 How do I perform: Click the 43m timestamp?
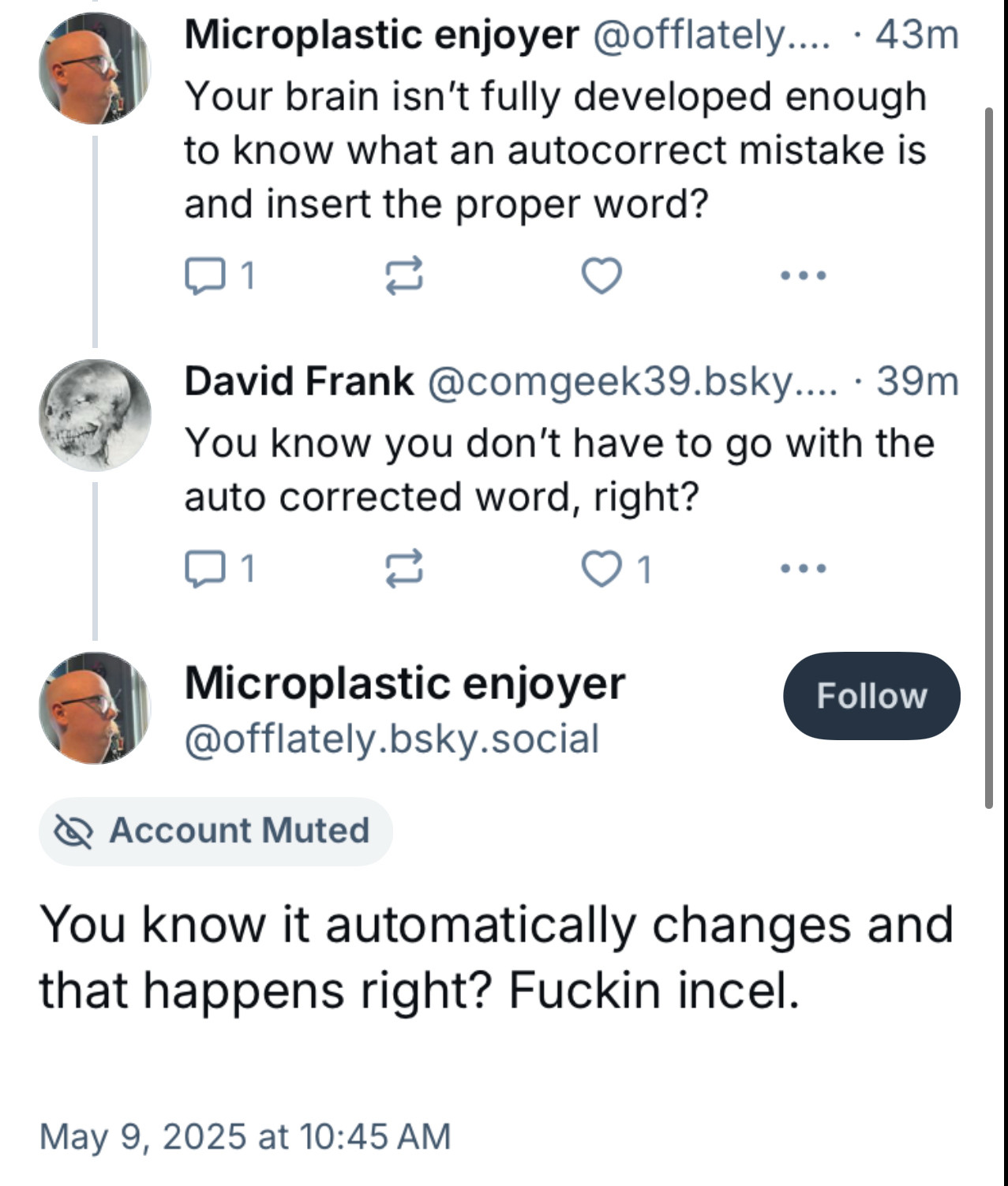[x=917, y=35]
